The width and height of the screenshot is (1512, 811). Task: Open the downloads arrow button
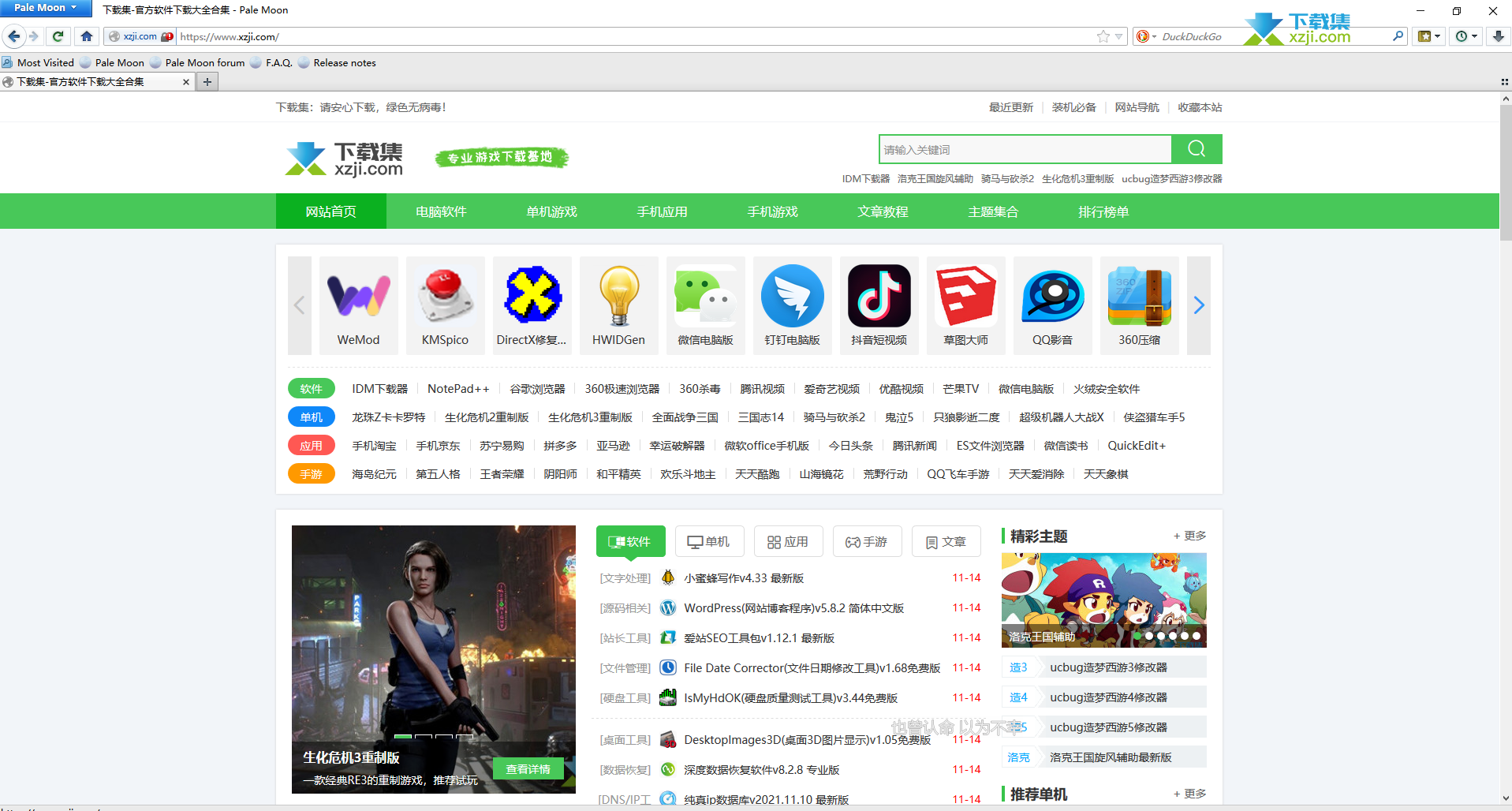tap(1498, 36)
